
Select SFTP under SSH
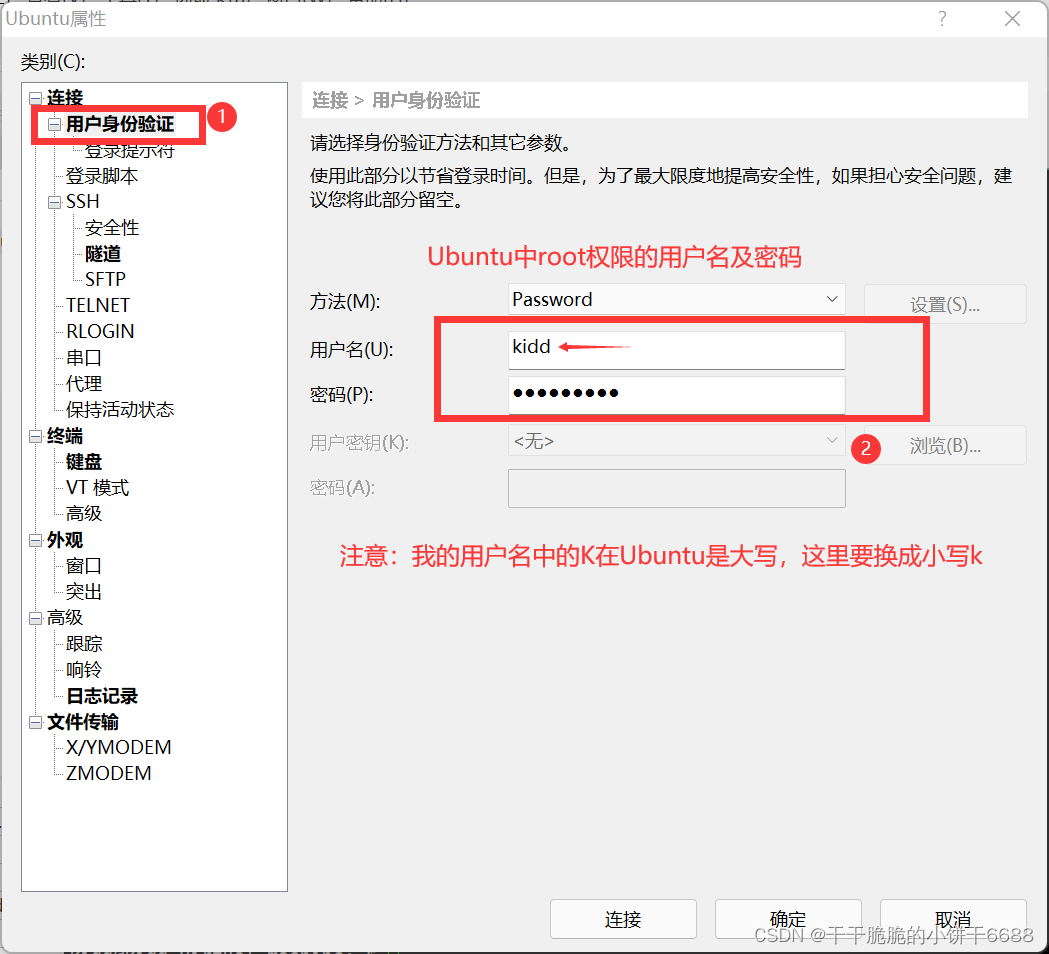(105, 280)
